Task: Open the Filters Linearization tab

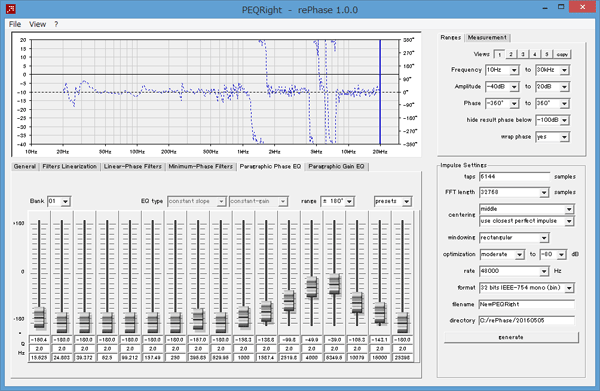Action: coord(70,166)
